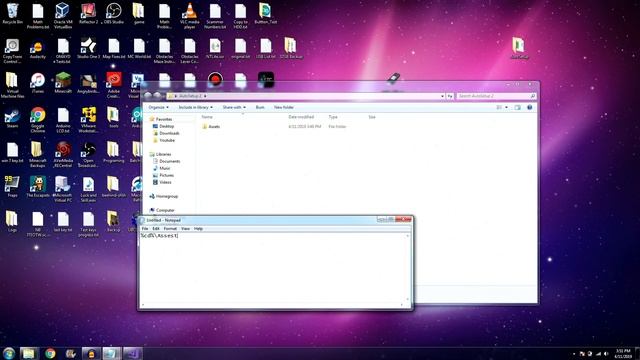The height and width of the screenshot is (360, 640).
Task: Select Computer in navigation pane
Action: coord(165,210)
